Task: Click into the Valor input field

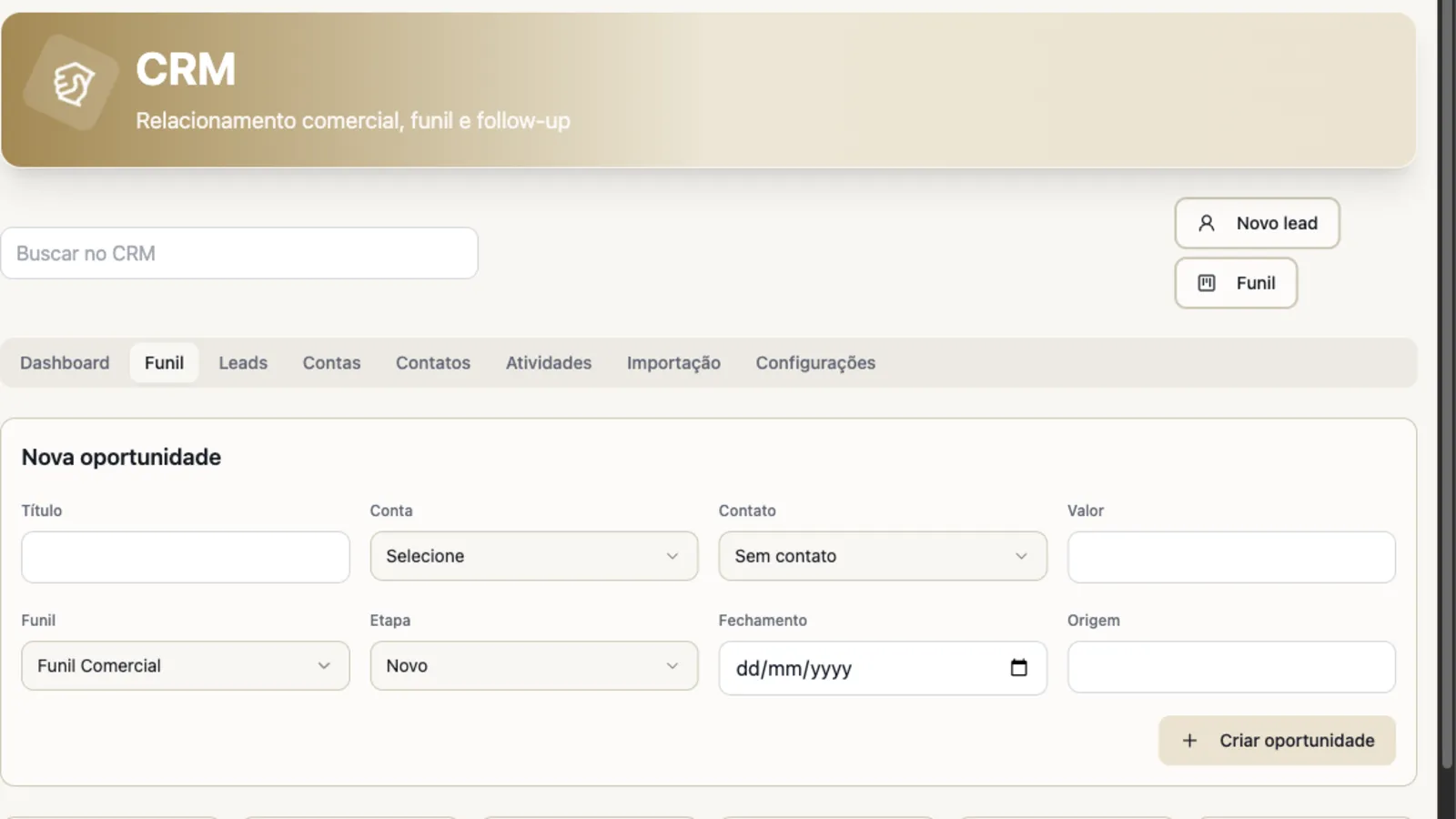Action: click(x=1231, y=557)
